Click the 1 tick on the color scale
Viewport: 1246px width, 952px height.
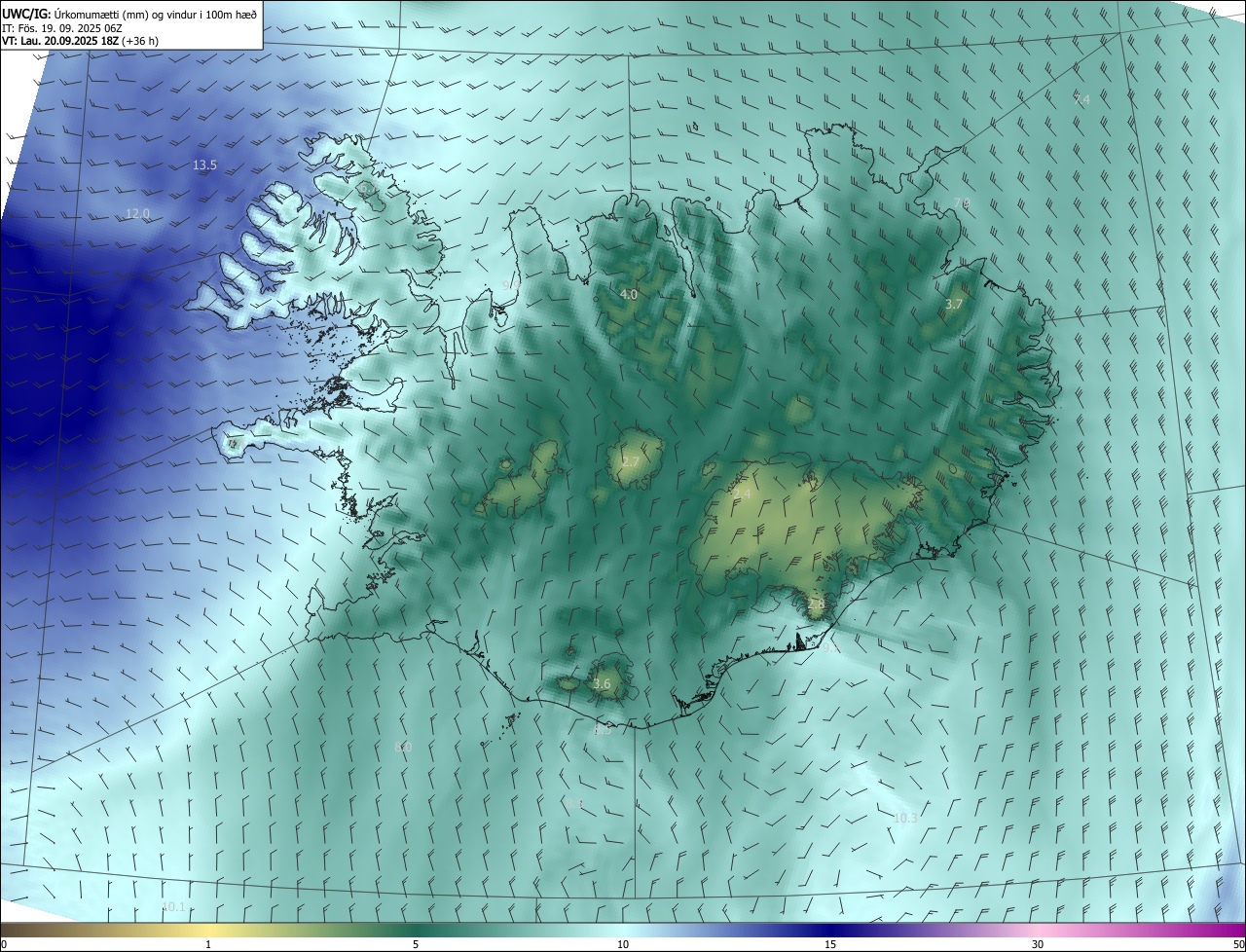[x=208, y=945]
